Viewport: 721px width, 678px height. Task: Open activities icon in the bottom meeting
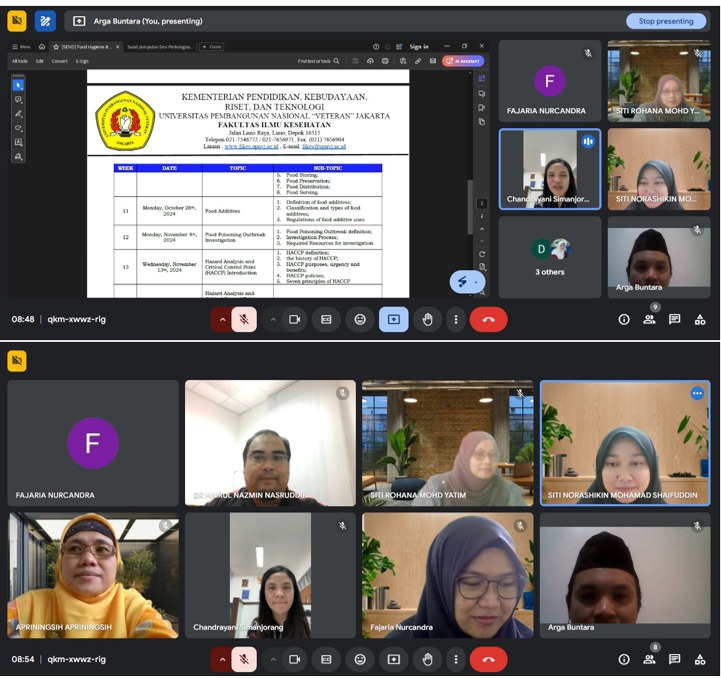point(700,660)
